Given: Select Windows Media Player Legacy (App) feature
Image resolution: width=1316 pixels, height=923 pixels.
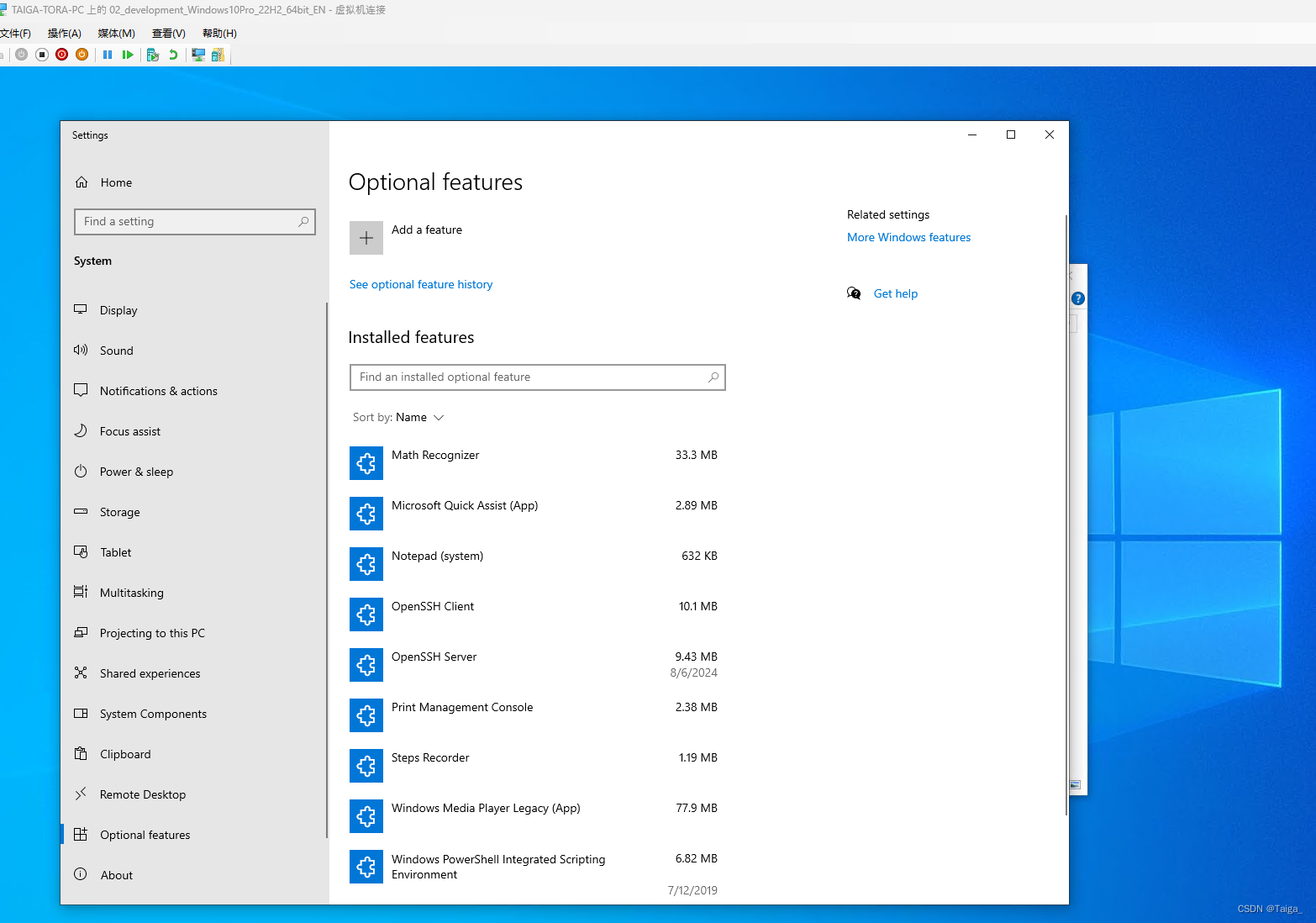Looking at the screenshot, I should (537, 816).
